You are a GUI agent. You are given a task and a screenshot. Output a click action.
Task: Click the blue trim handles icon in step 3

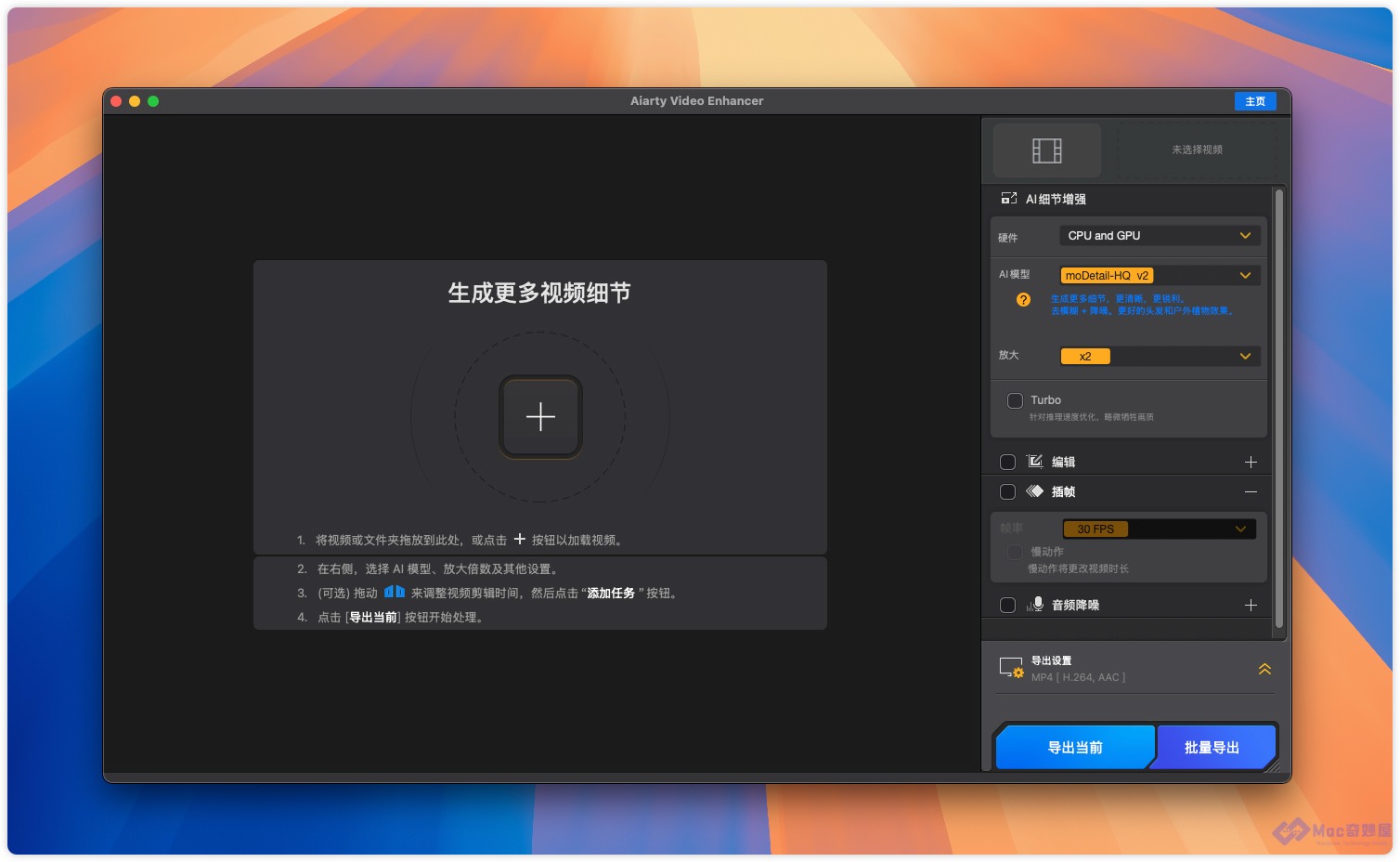pyautogui.click(x=395, y=592)
